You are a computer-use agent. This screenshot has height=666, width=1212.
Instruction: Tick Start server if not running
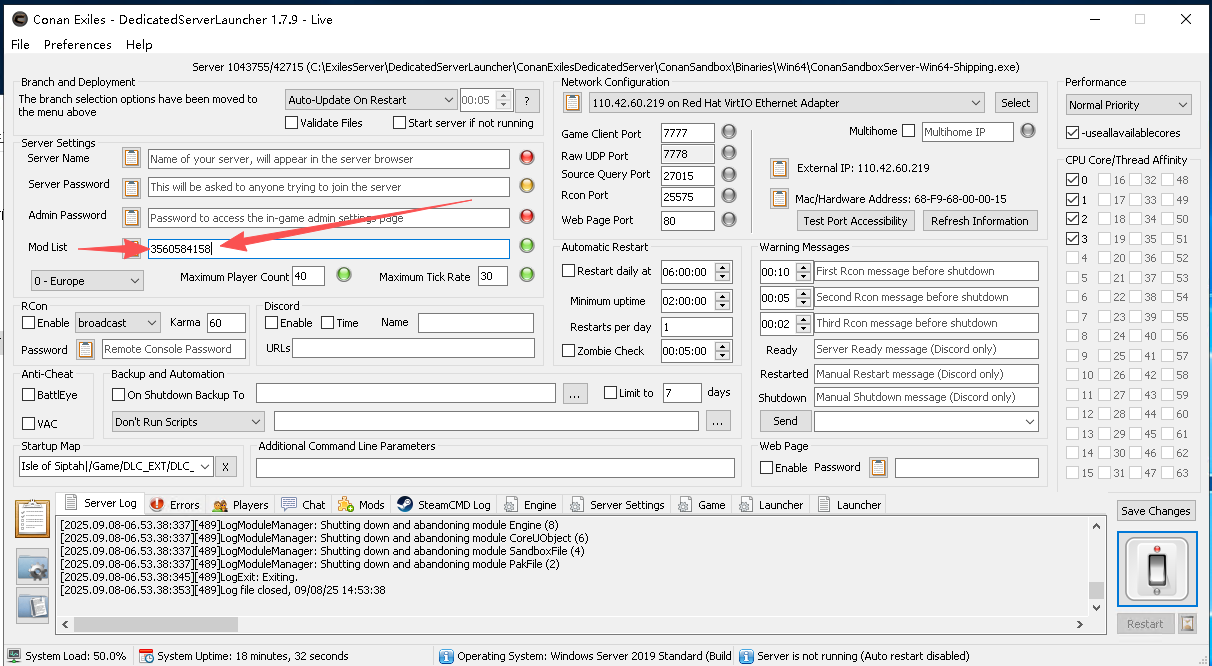tap(400, 123)
